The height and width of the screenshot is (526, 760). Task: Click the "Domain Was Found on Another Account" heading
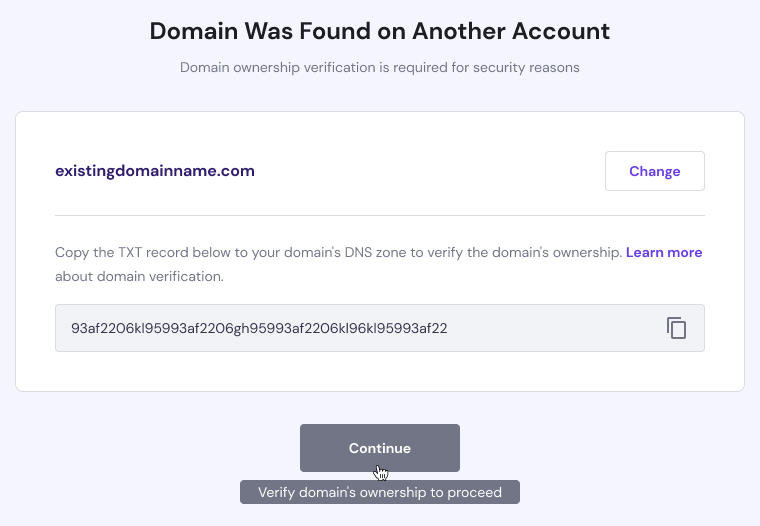380,31
